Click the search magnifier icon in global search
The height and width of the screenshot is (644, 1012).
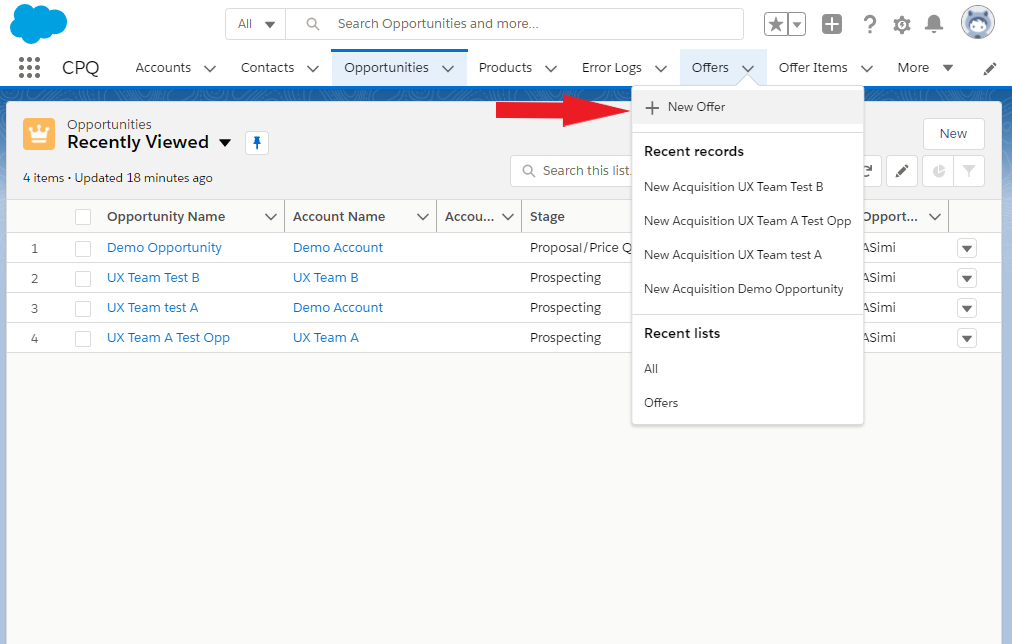pyautogui.click(x=313, y=24)
